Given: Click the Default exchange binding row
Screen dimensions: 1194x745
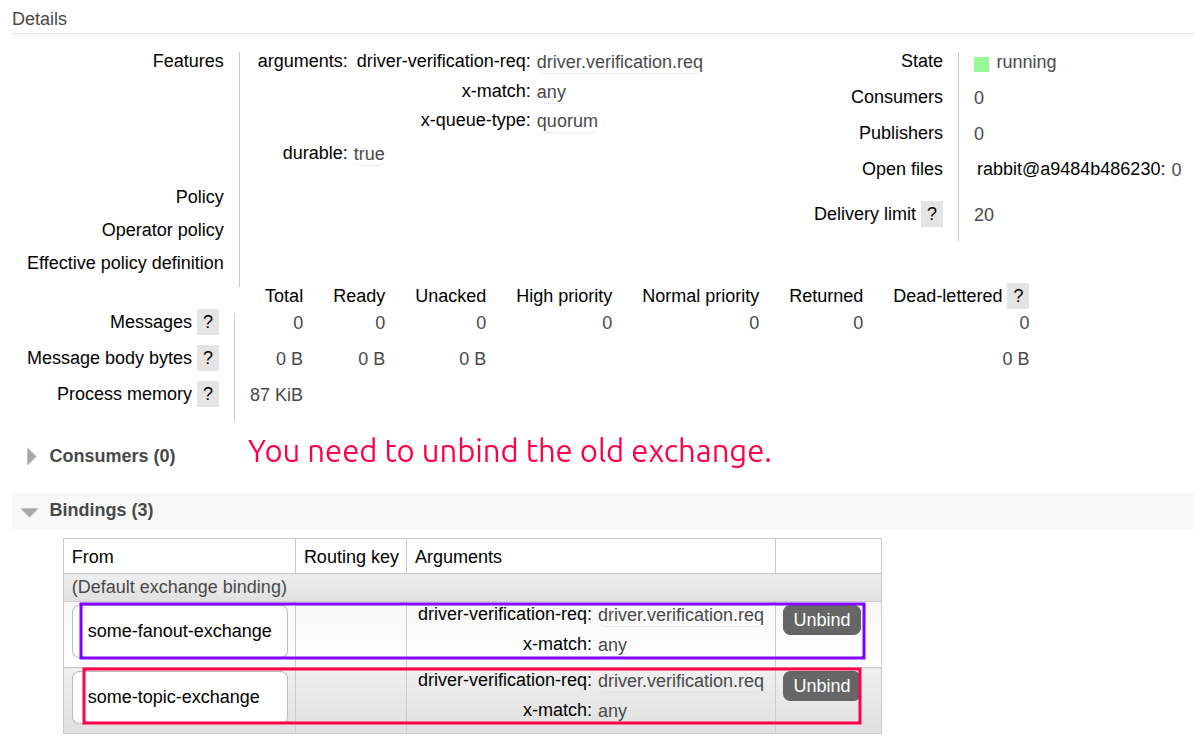Looking at the screenshot, I should (177, 587).
